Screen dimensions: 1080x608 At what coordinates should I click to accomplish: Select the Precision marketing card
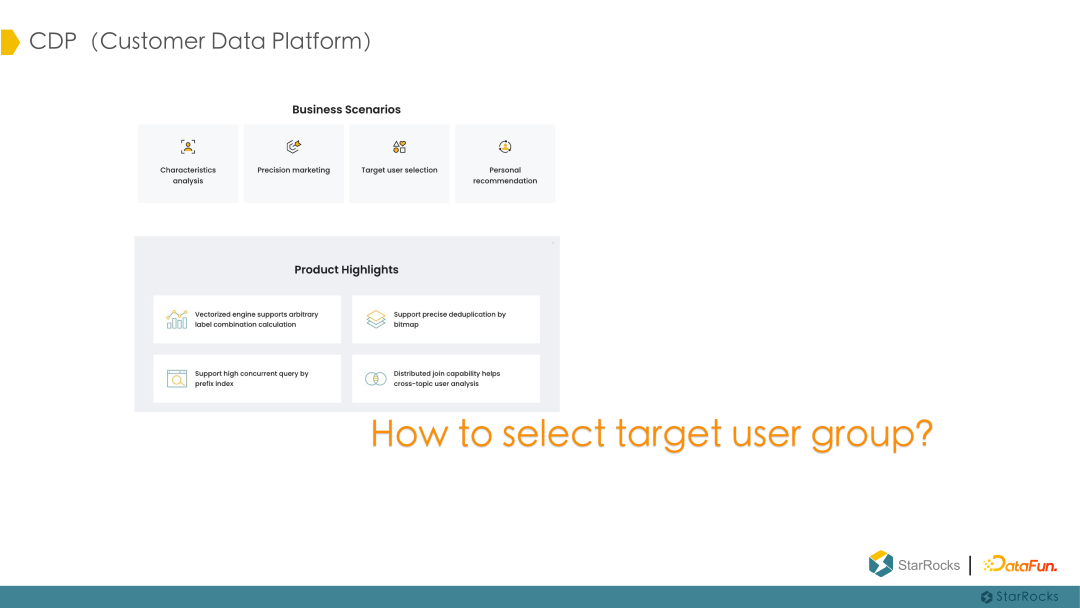click(x=293, y=163)
